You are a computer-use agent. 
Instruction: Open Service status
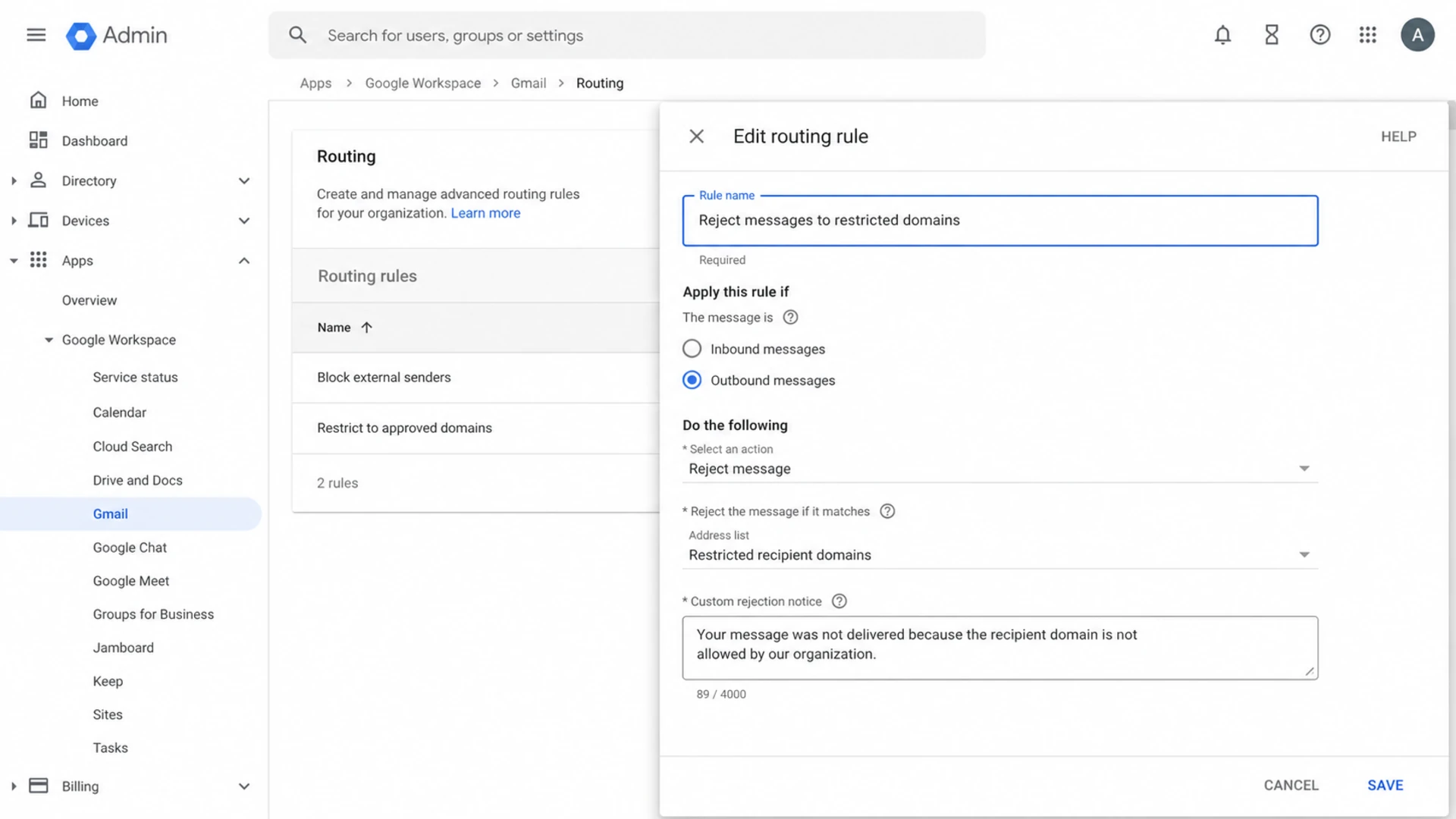[x=135, y=377]
